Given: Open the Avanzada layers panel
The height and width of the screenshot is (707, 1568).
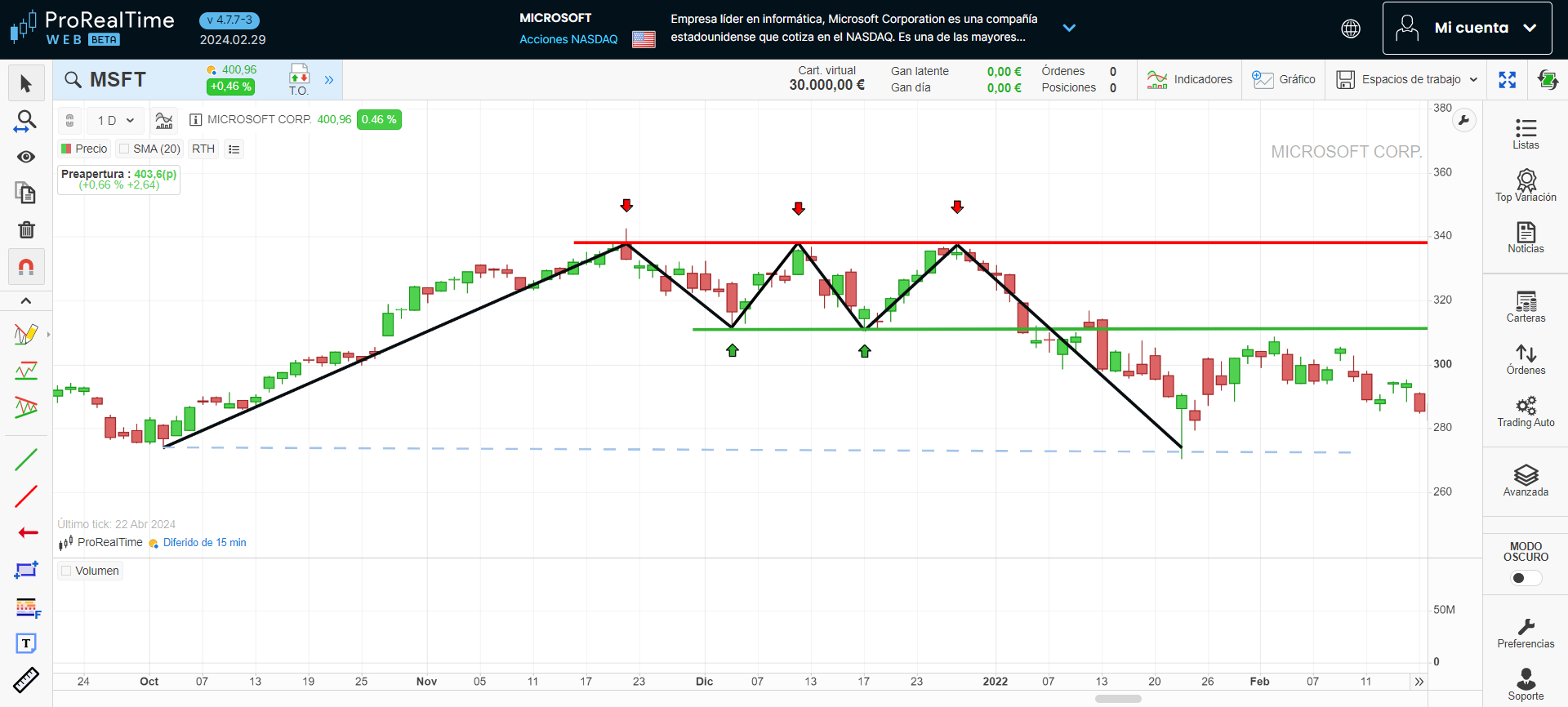Looking at the screenshot, I should tap(1526, 481).
